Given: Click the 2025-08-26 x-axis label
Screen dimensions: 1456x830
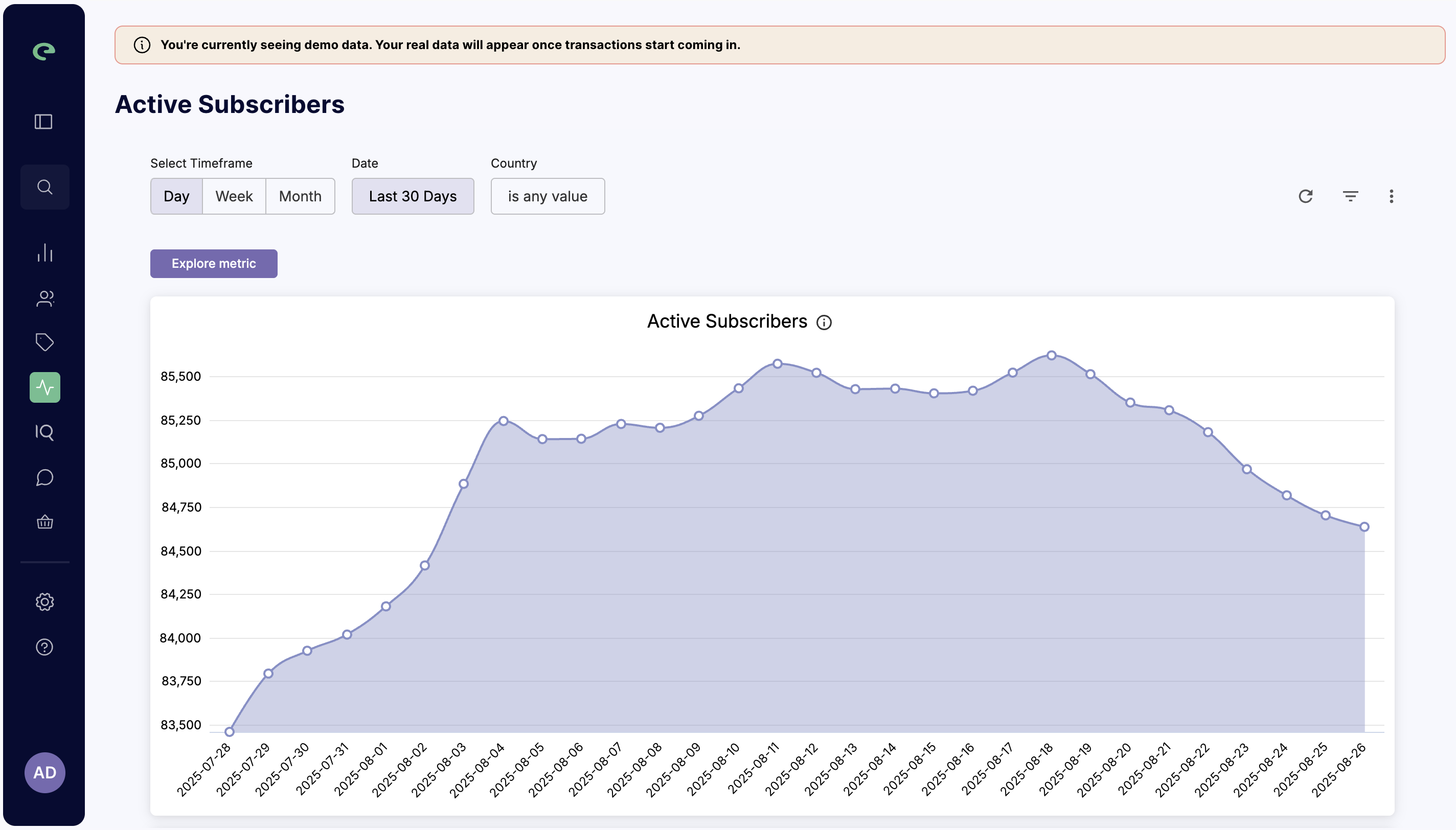Looking at the screenshot, I should click(1338, 769).
